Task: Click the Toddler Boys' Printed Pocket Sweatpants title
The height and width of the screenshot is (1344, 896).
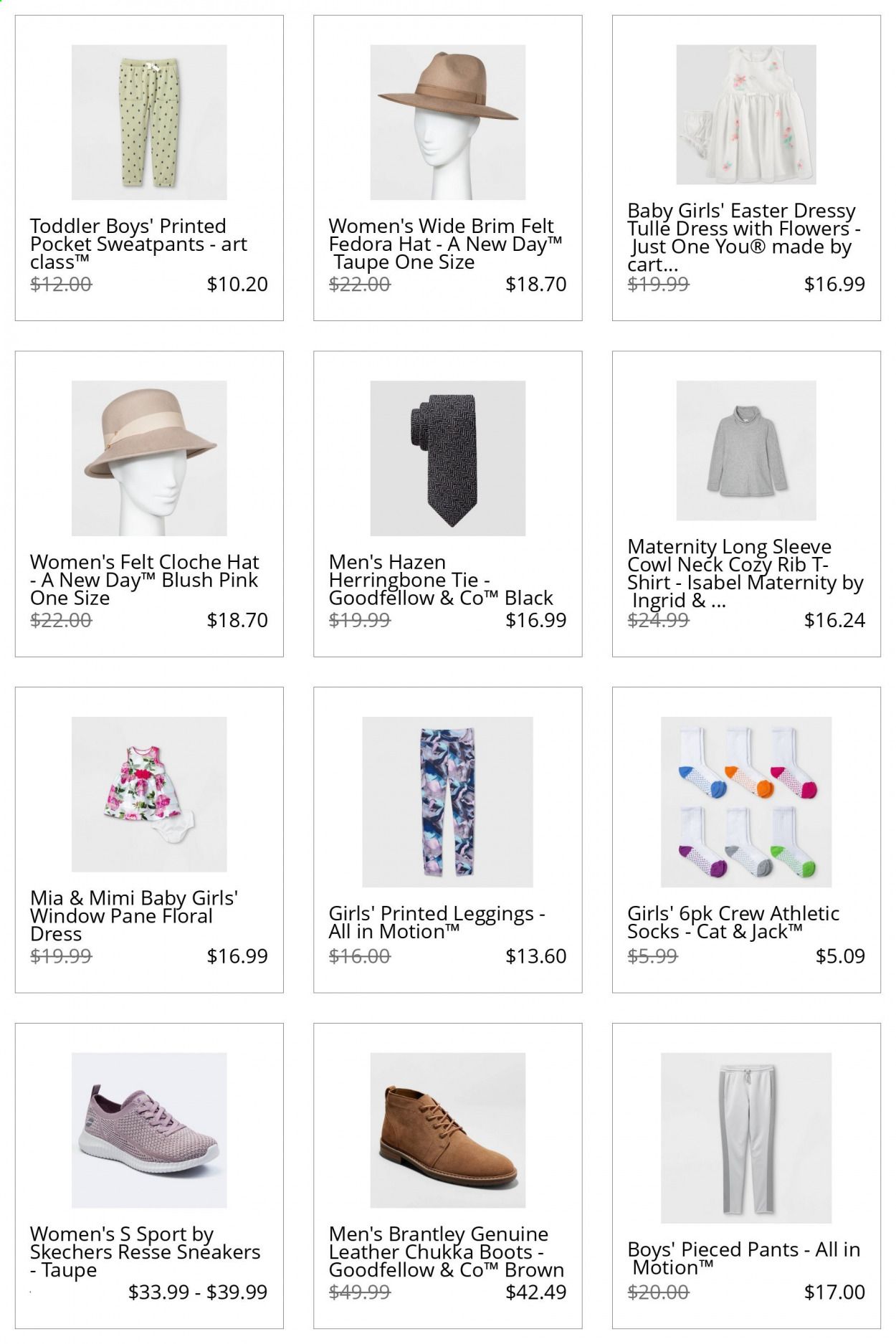Action: coord(138,244)
